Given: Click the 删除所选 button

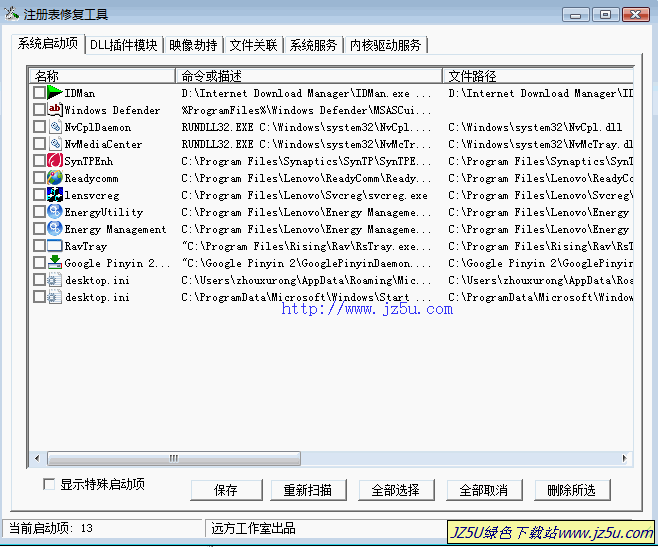Looking at the screenshot, I should point(572,490).
